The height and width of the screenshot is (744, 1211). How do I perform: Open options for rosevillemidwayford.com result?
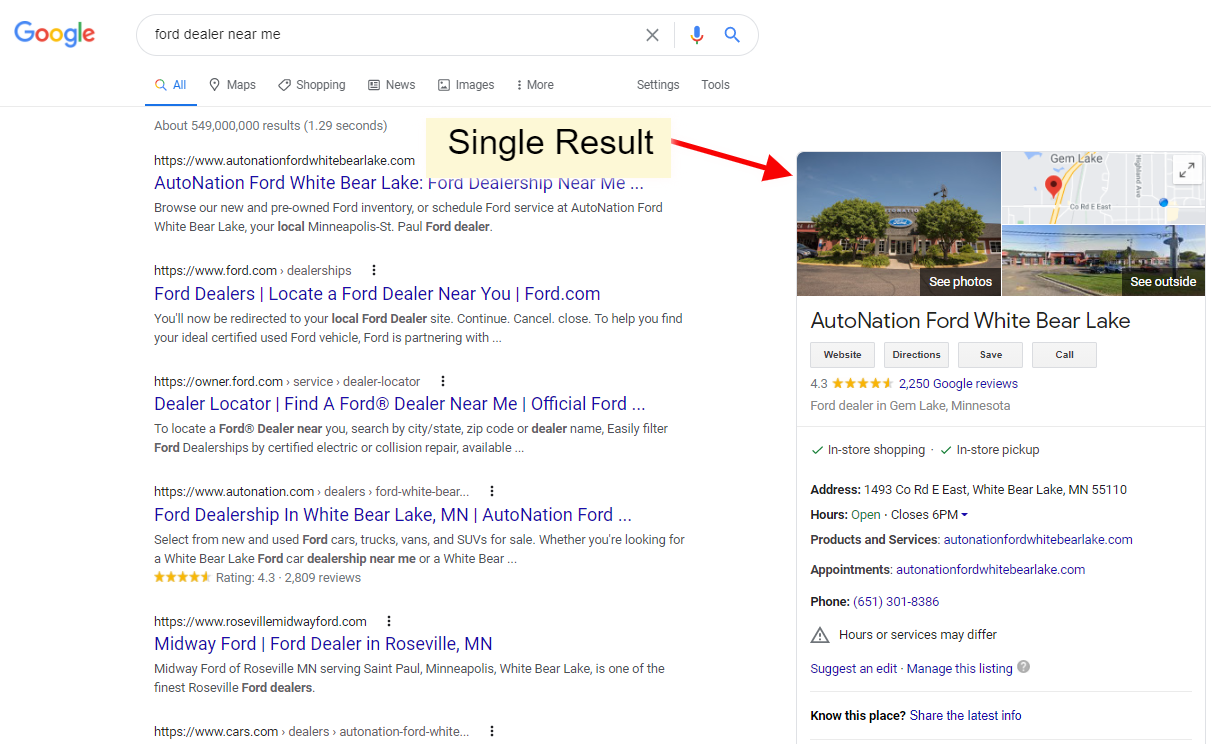click(x=389, y=621)
